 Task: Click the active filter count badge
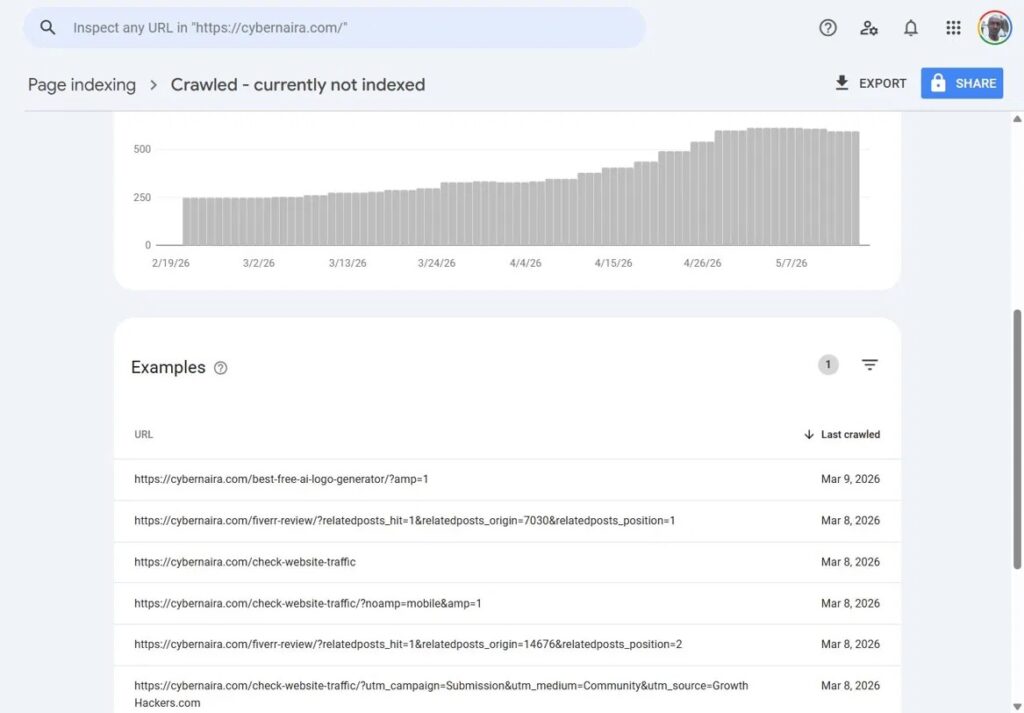pos(828,364)
